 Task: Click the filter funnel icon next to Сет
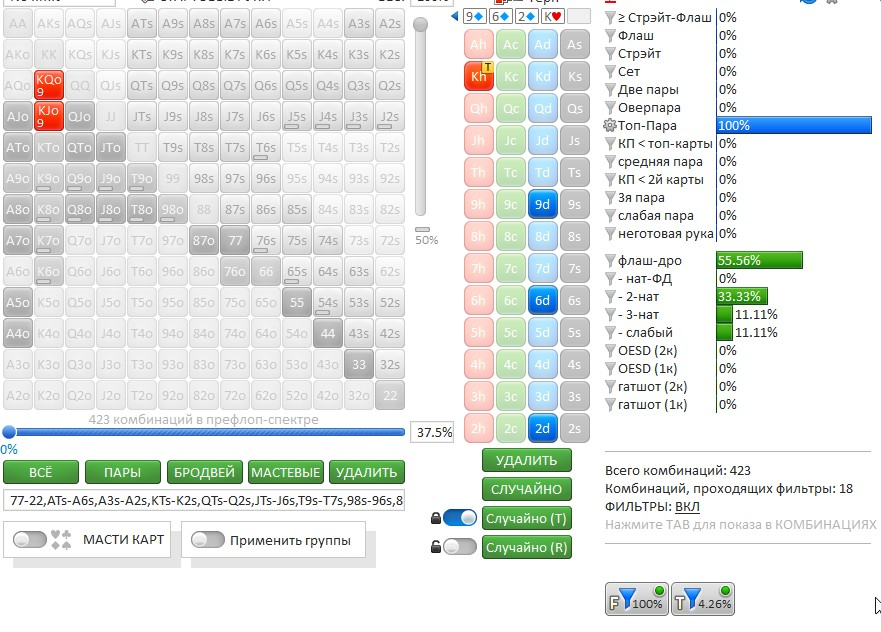click(x=610, y=72)
